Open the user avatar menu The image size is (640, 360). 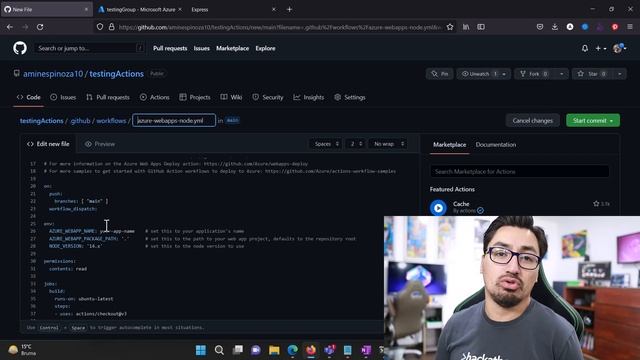click(619, 48)
